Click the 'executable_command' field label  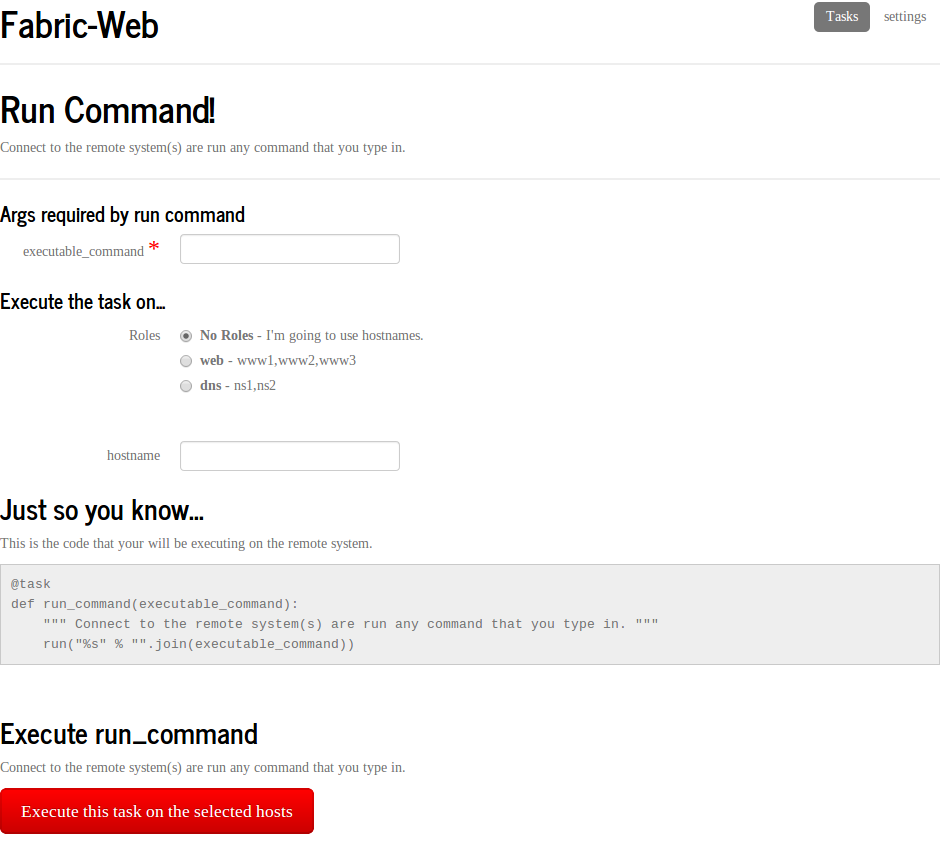click(83, 251)
